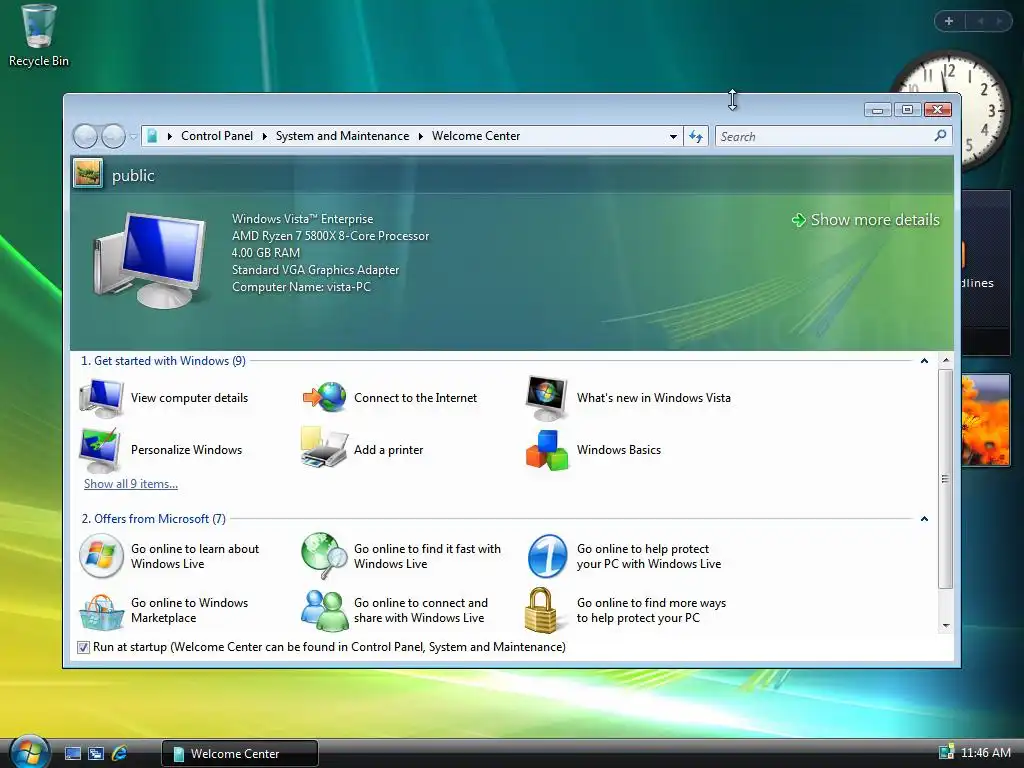Collapse the Get started with Windows section
1024x768 pixels.
pyautogui.click(x=924, y=360)
